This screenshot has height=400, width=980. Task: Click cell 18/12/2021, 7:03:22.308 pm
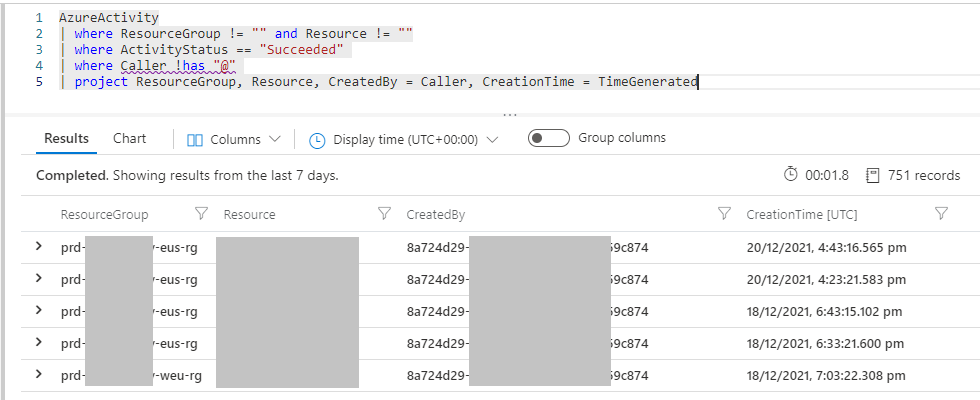[826, 376]
